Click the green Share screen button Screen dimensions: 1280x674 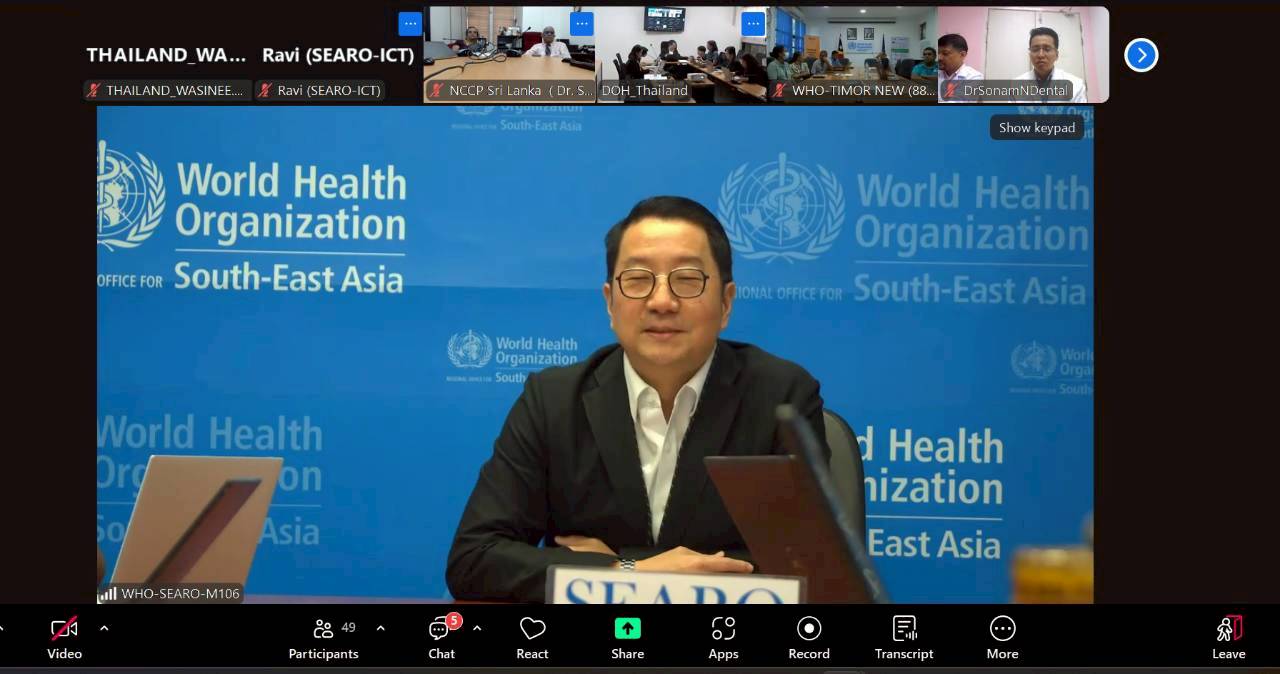click(627, 638)
